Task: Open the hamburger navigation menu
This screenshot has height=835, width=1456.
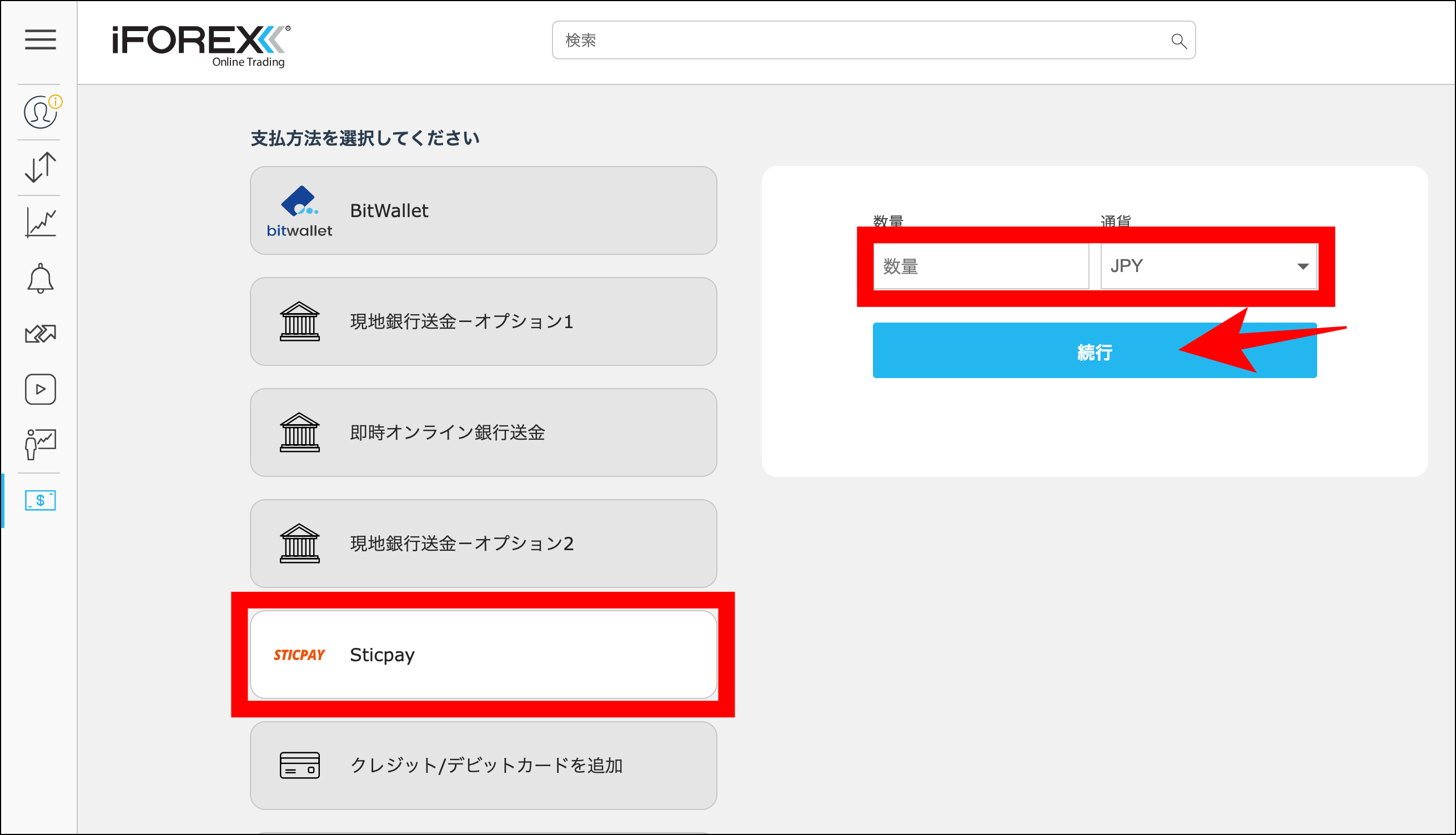Action: [39, 40]
